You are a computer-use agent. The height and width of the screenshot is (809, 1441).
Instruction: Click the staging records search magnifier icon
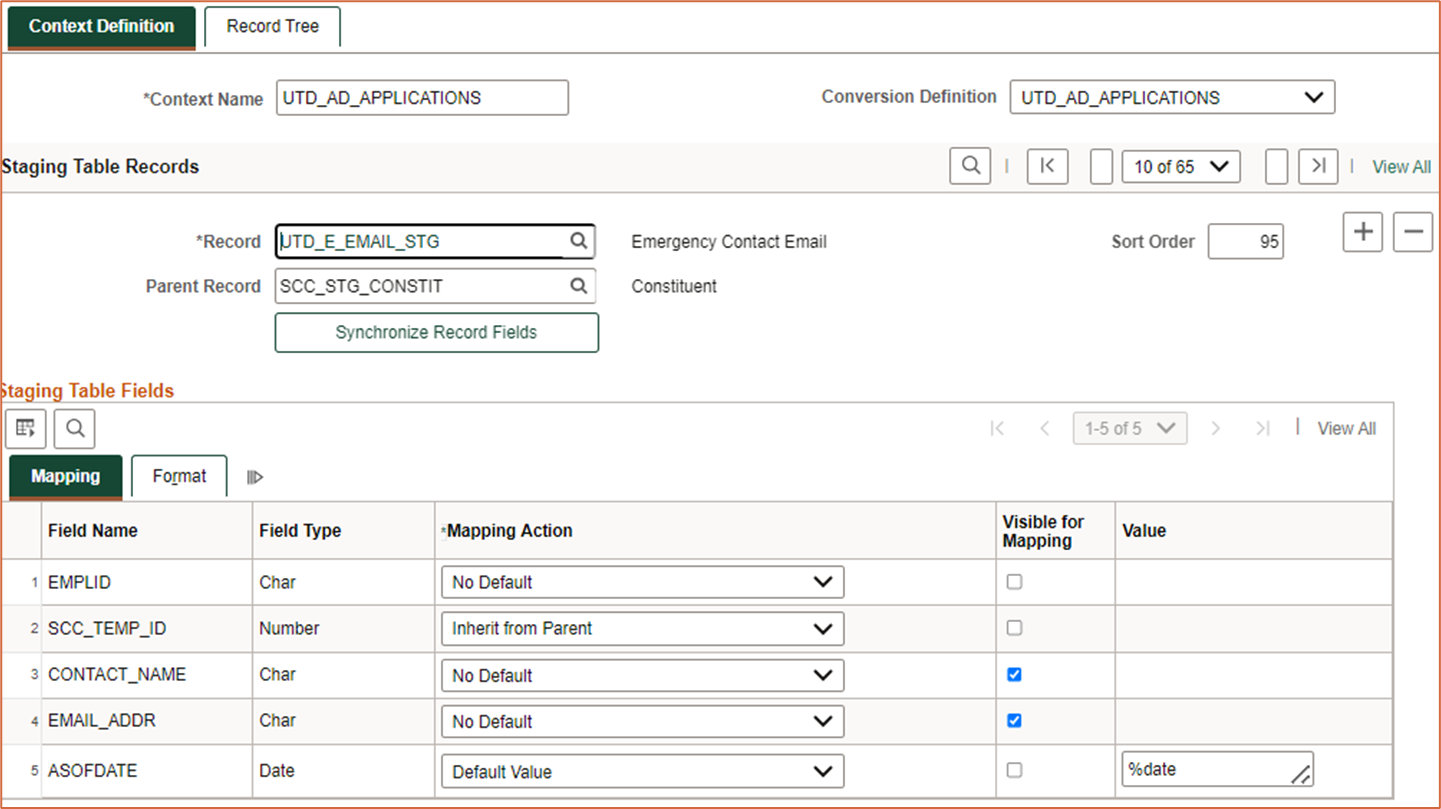pos(970,166)
